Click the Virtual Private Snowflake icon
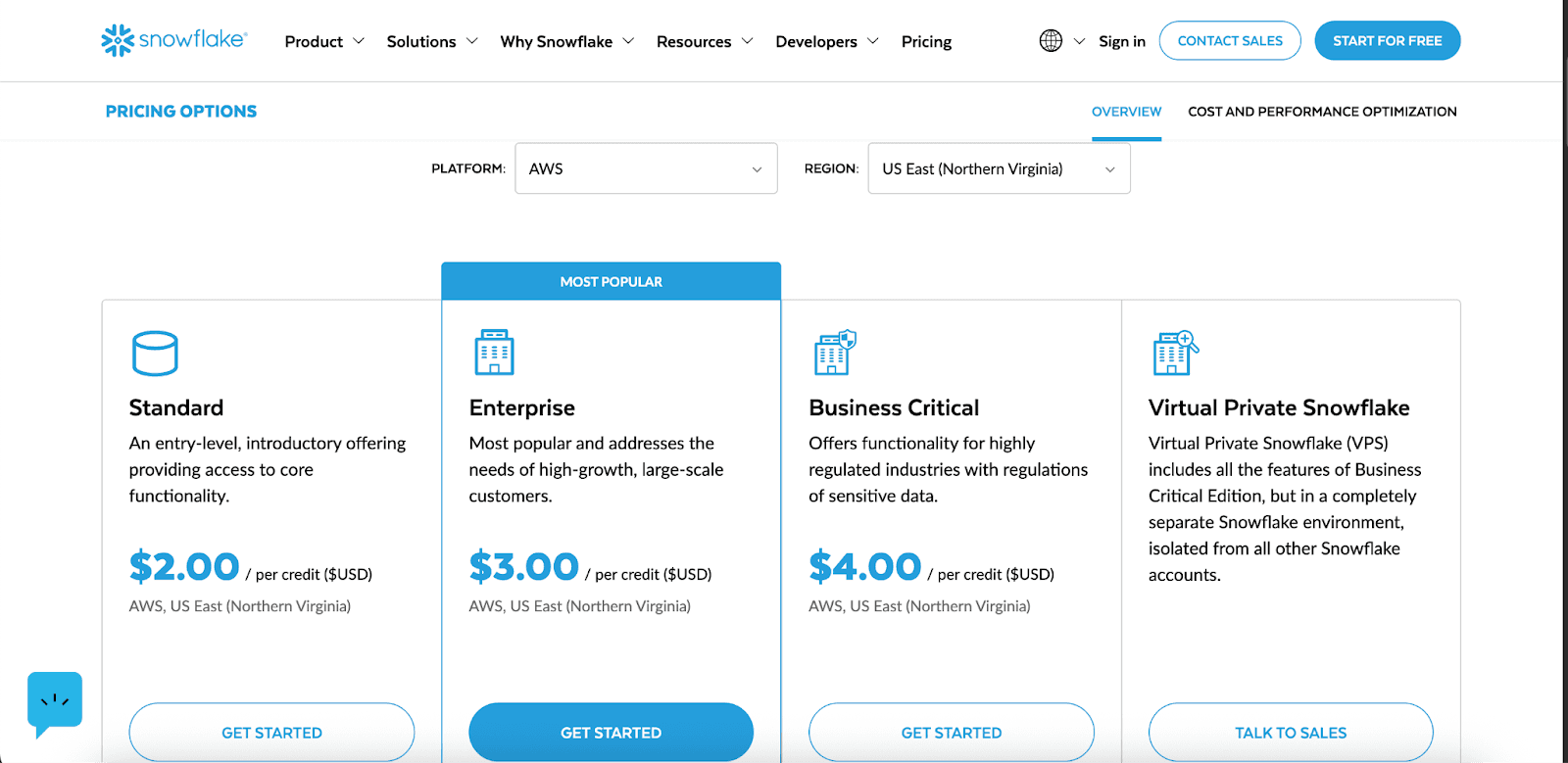This screenshot has height=763, width=1568. 1175,353
